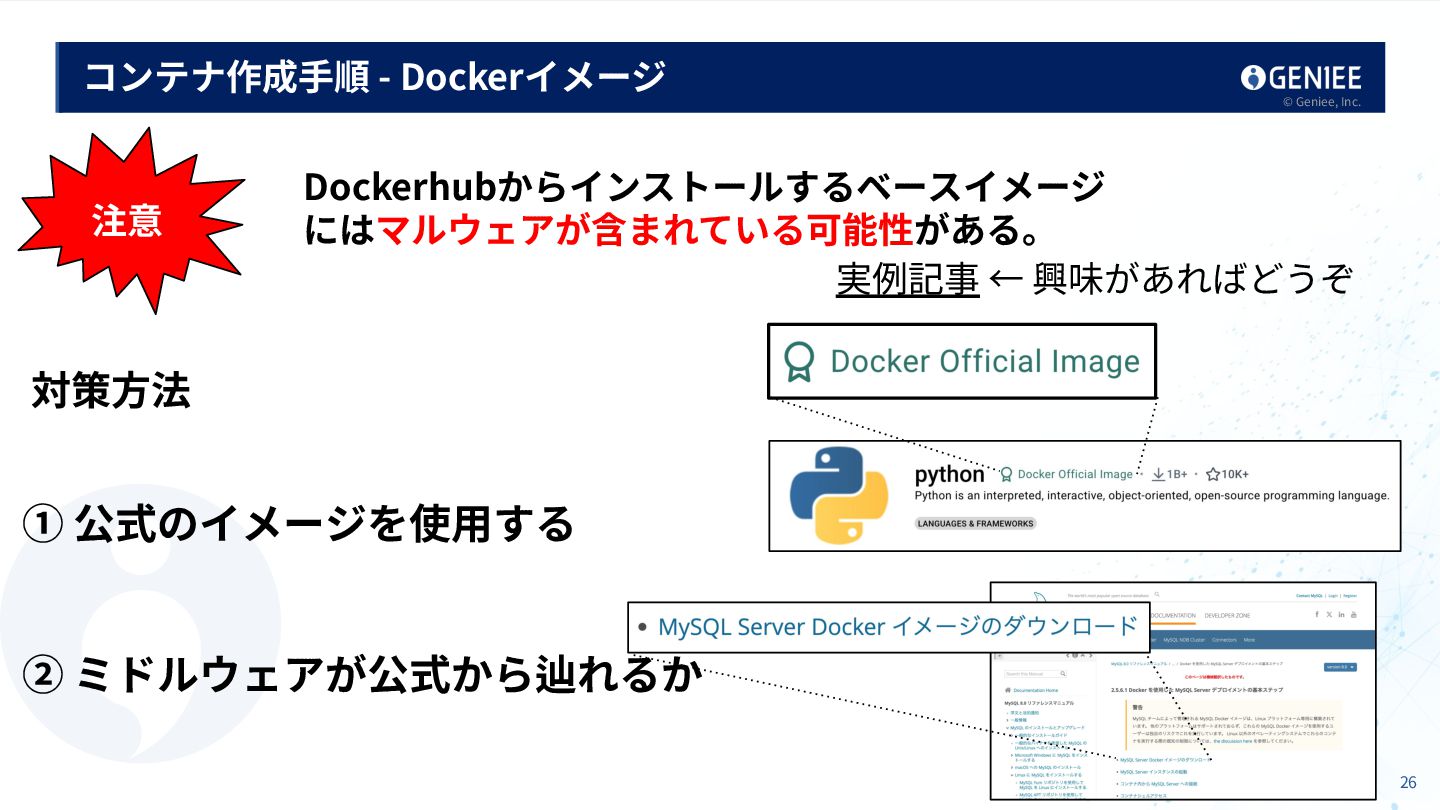Click the Python logo in the Docker Hub card

(839, 495)
